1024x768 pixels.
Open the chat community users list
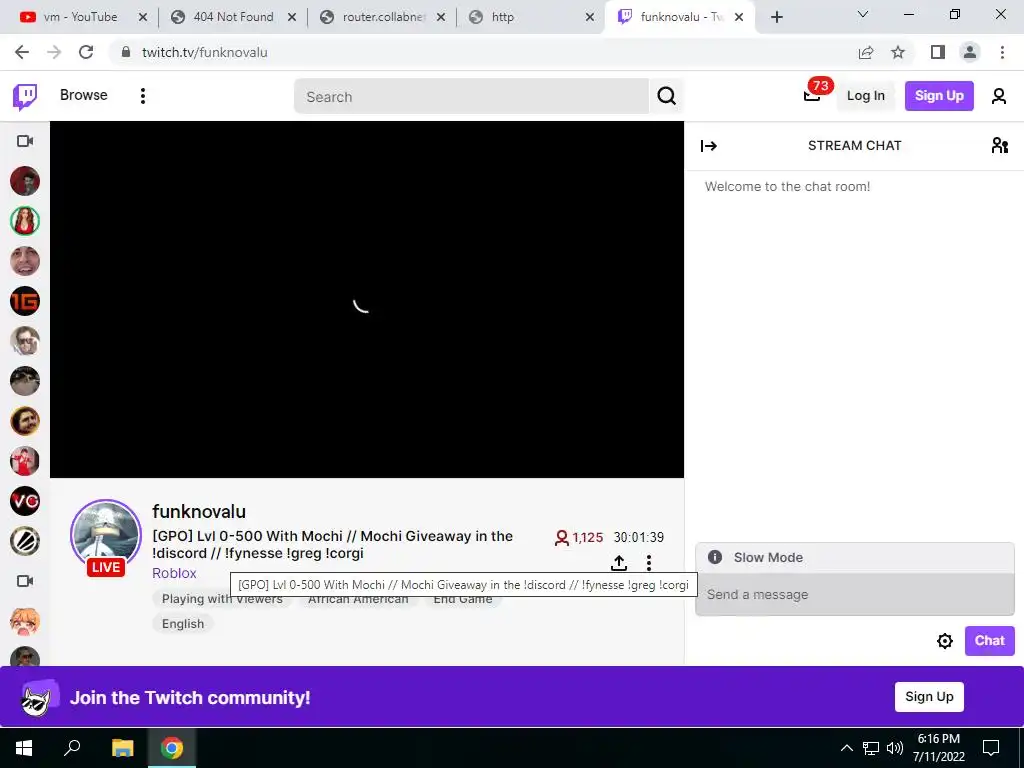(x=999, y=145)
